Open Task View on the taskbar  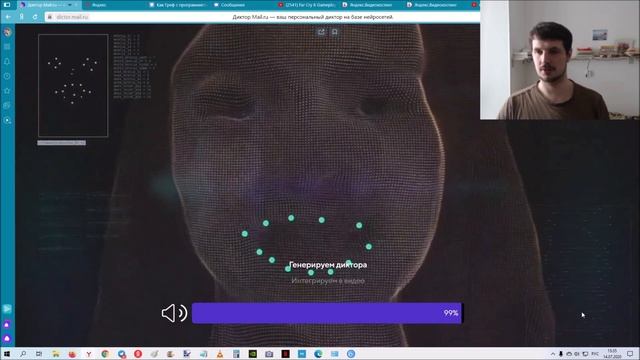pyautogui.click(x=39, y=354)
